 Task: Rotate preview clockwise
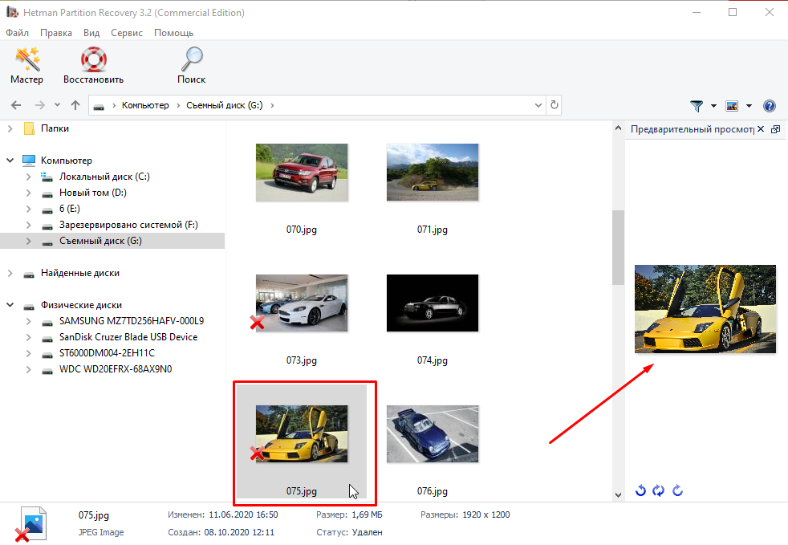tap(677, 490)
